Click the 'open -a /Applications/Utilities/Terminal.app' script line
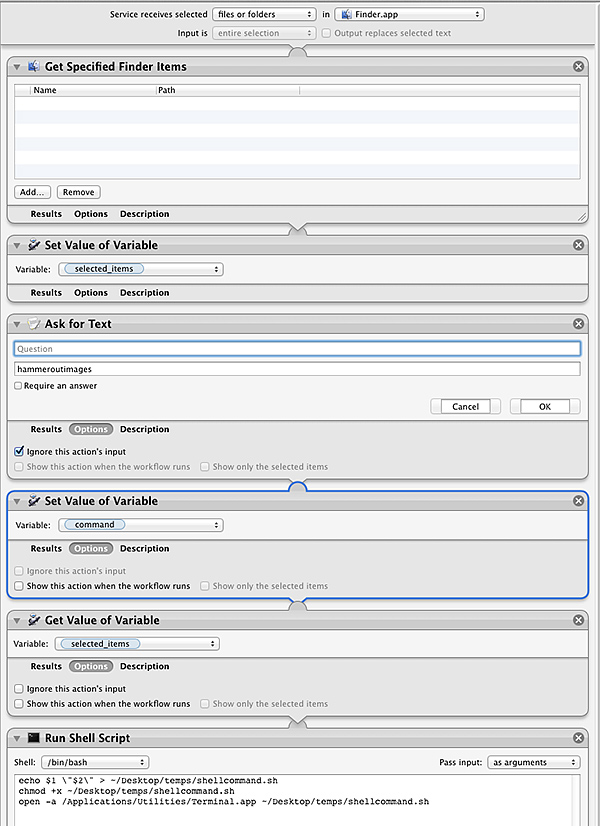 coord(224,802)
